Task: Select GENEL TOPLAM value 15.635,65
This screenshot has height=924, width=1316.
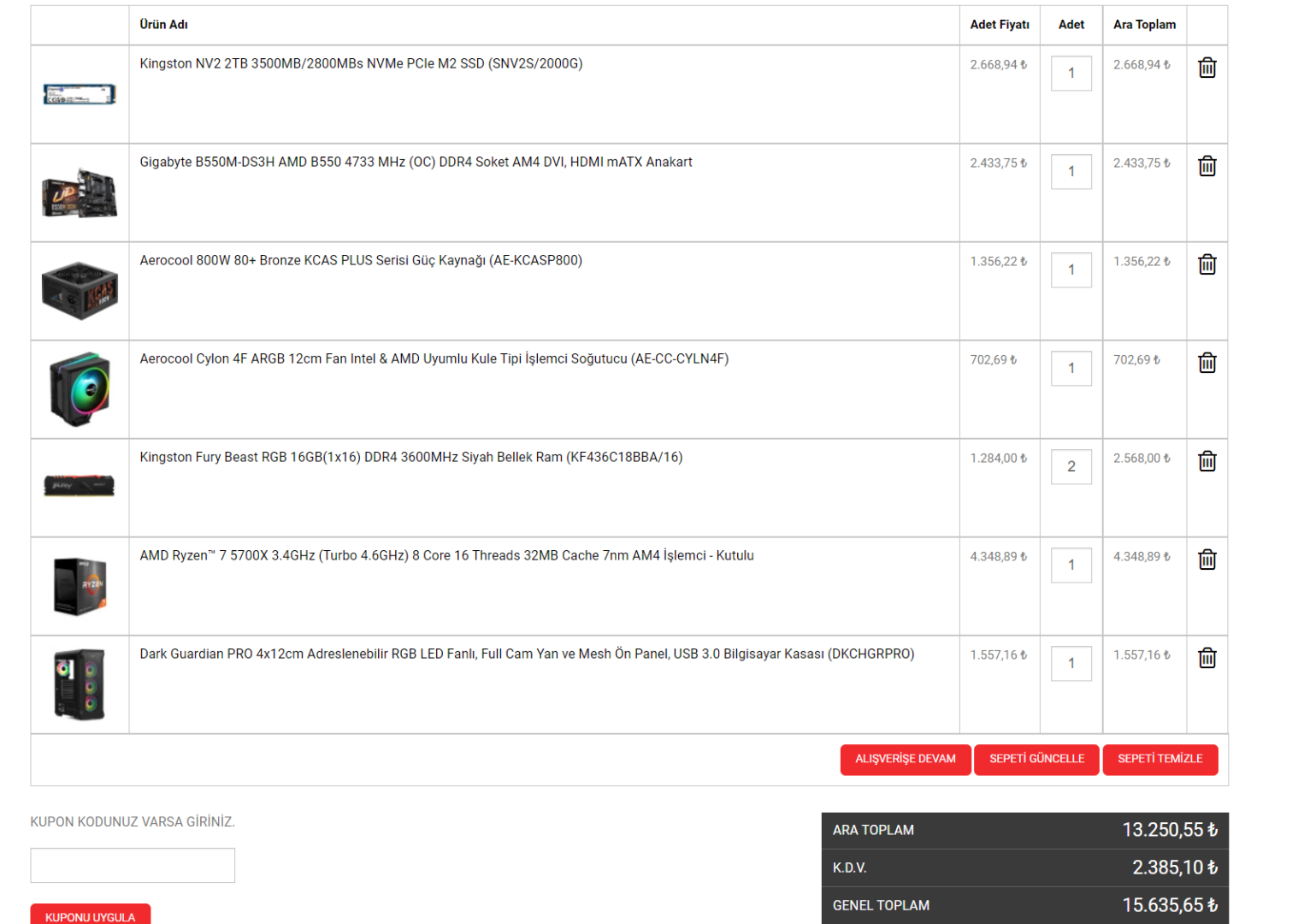Action: pos(1170,905)
